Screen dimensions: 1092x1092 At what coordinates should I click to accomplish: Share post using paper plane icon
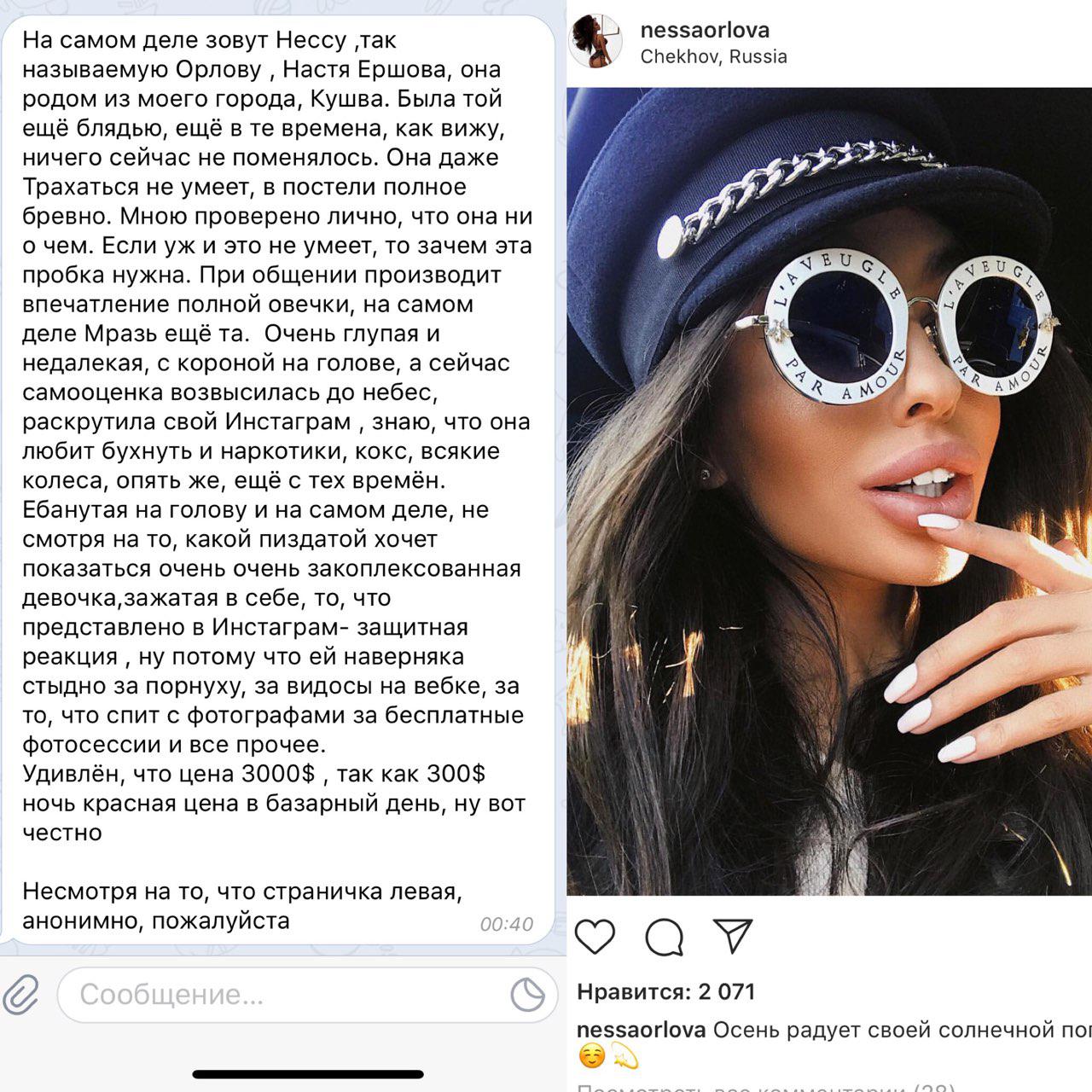(x=733, y=936)
